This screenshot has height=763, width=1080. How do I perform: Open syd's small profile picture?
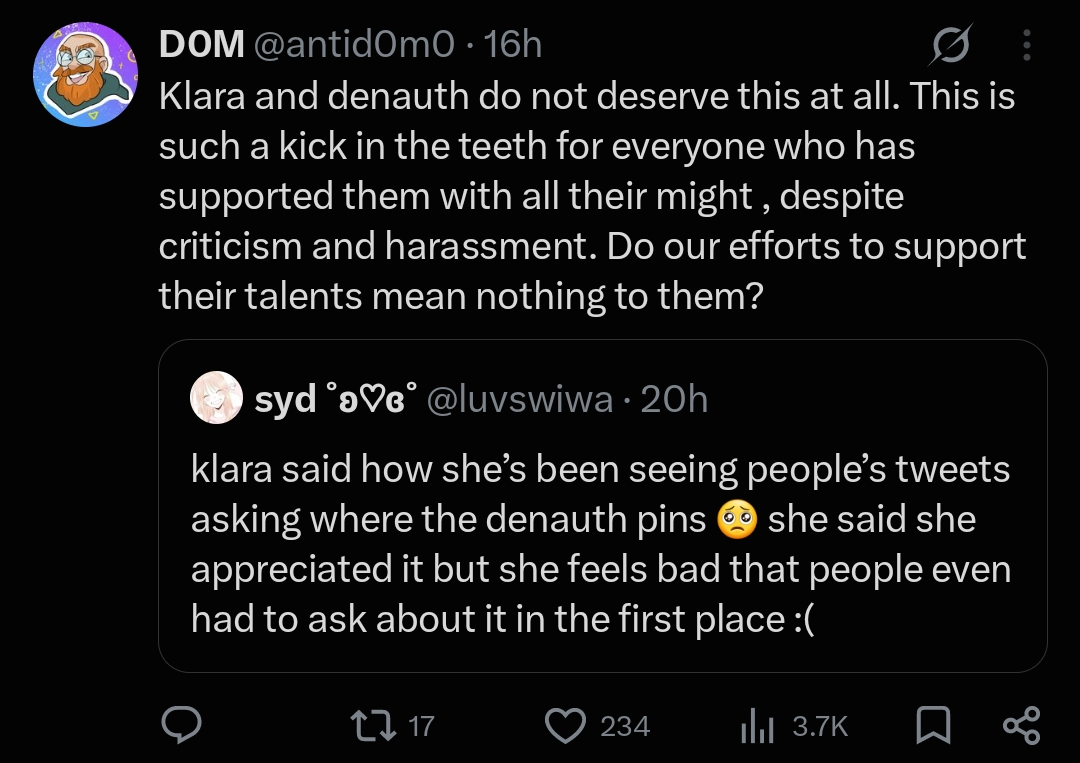[216, 397]
